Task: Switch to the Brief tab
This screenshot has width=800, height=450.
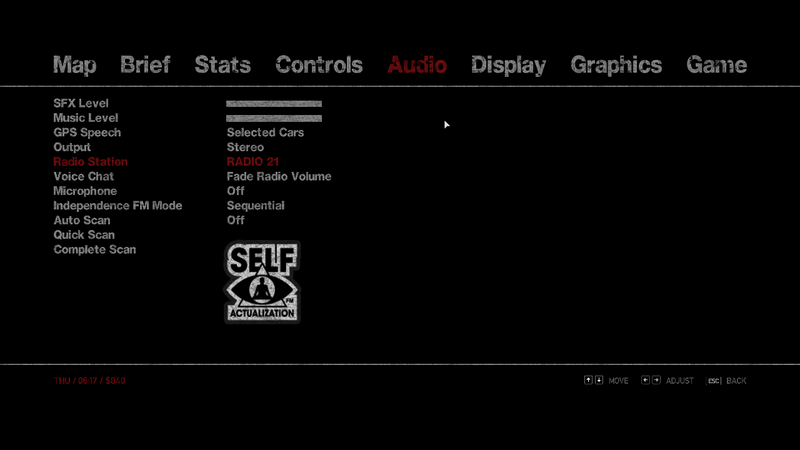Action: [x=145, y=65]
